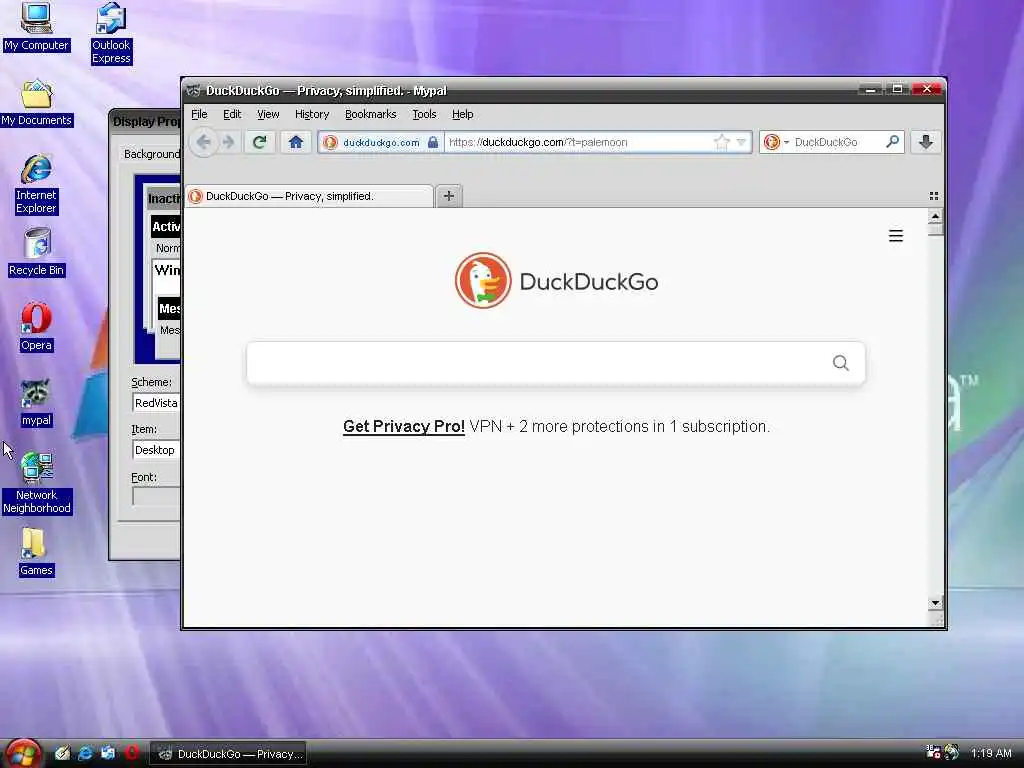Open the browser home page button
The image size is (1024, 768).
click(296, 142)
